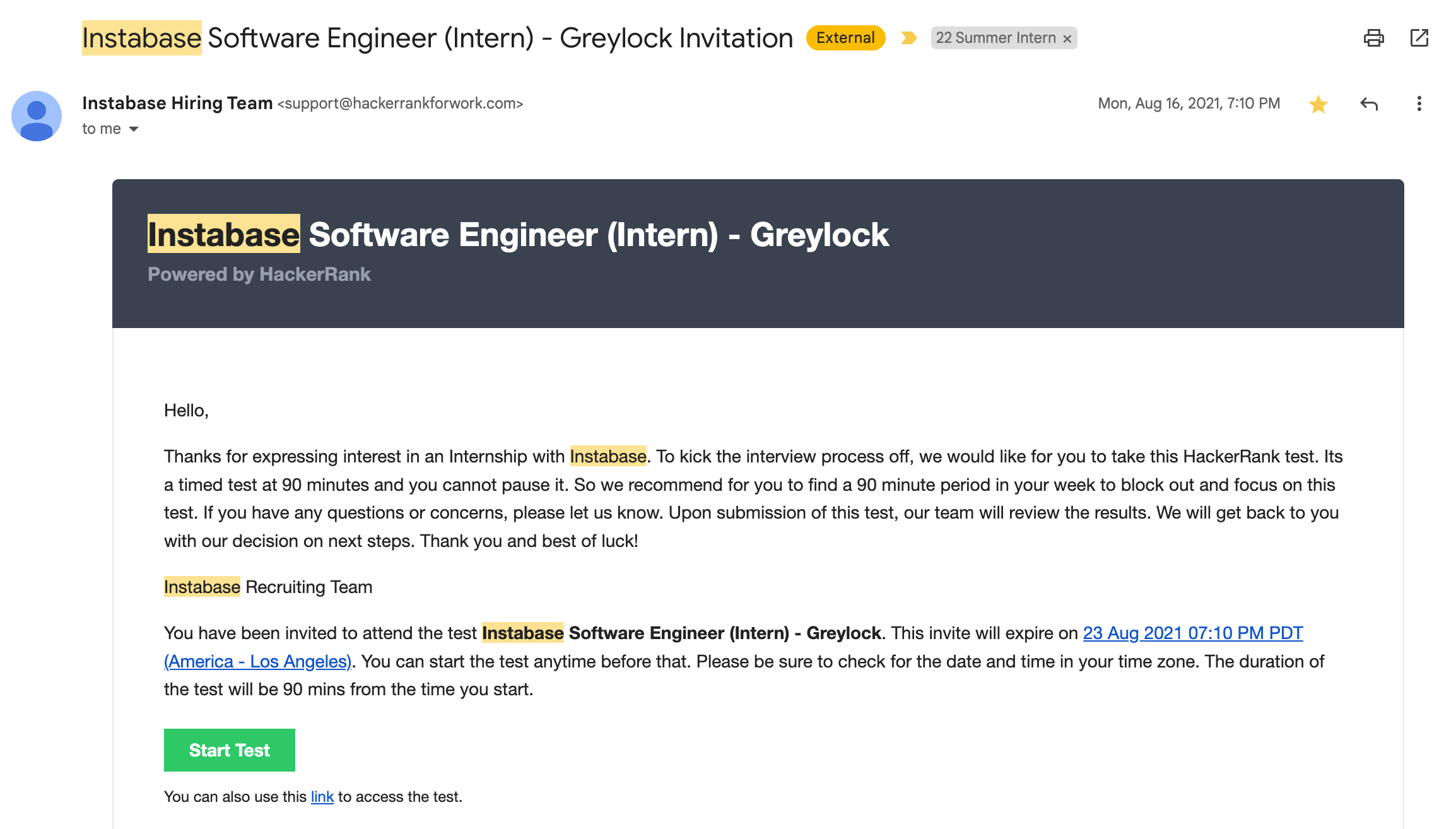
Task: Open email in new window icon
Action: click(1419, 38)
